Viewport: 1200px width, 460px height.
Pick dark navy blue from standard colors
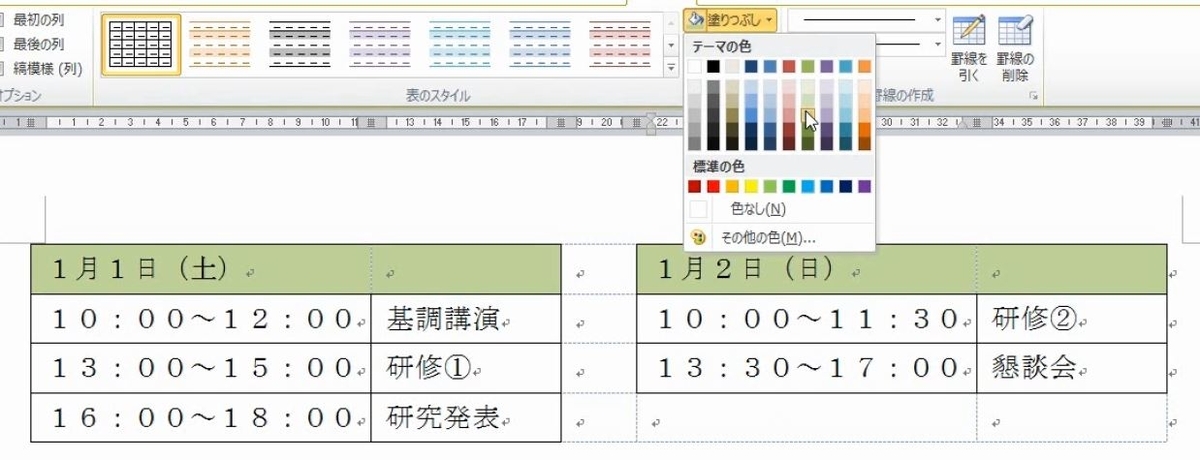(846, 186)
